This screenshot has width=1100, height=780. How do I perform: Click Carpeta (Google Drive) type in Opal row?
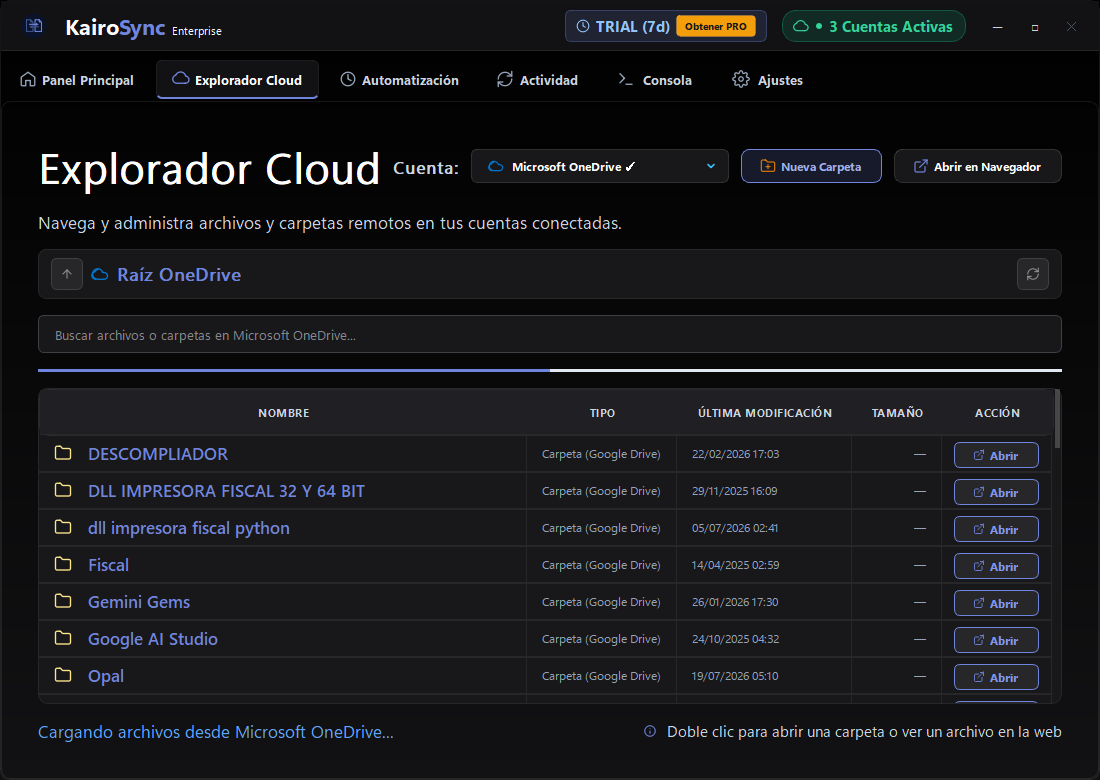click(x=601, y=676)
